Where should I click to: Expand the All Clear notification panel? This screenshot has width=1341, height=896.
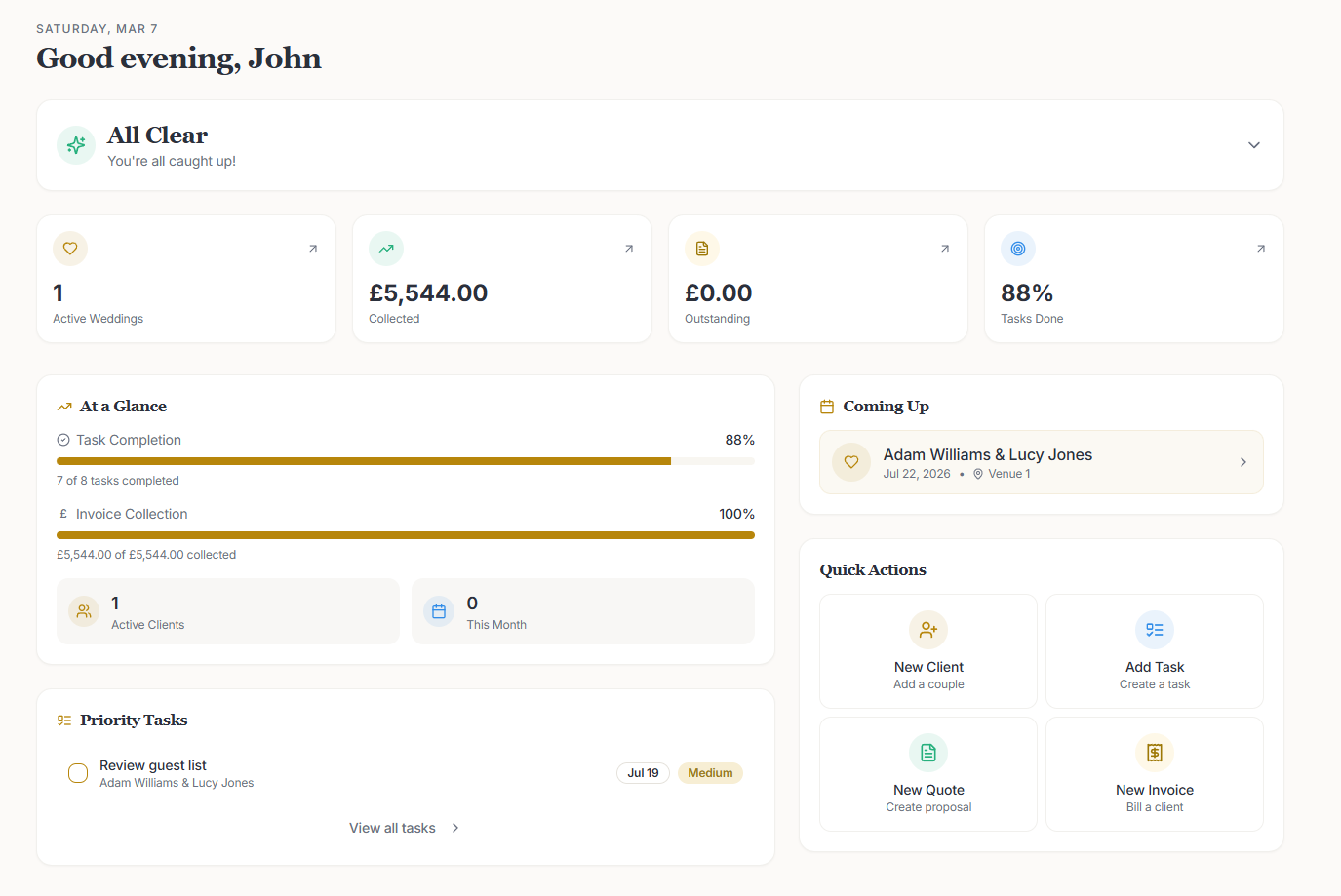coord(1253,144)
